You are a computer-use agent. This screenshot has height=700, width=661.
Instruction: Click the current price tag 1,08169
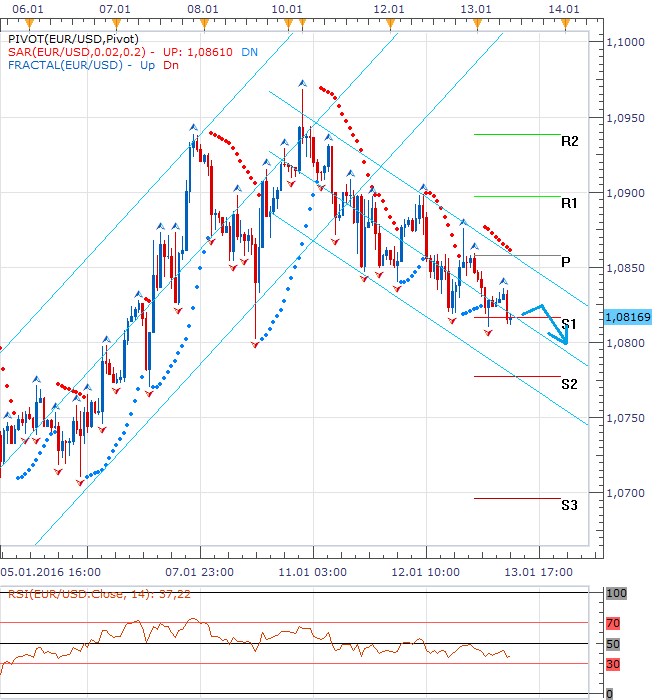(x=628, y=317)
